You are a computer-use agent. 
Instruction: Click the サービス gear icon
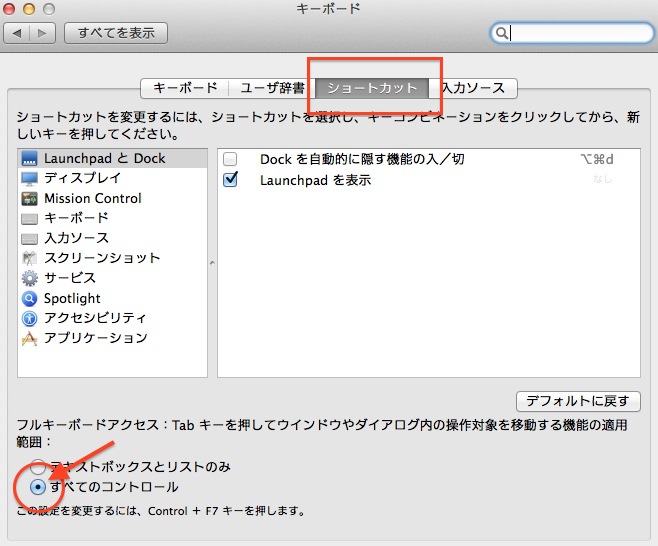(x=29, y=278)
